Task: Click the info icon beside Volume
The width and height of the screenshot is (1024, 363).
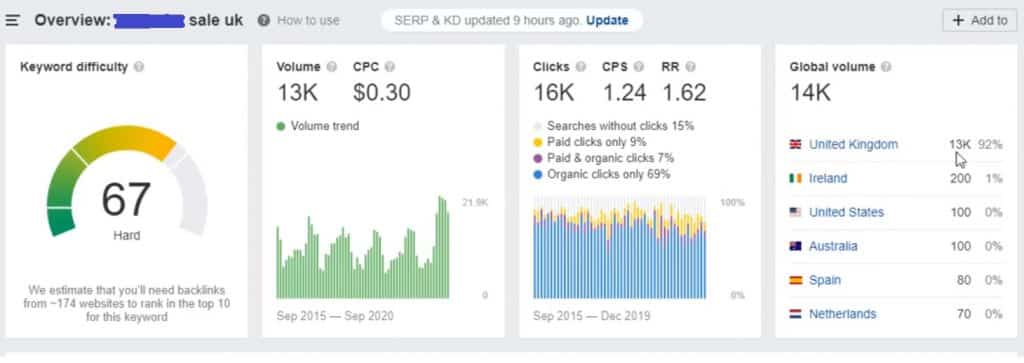Action: click(332, 67)
